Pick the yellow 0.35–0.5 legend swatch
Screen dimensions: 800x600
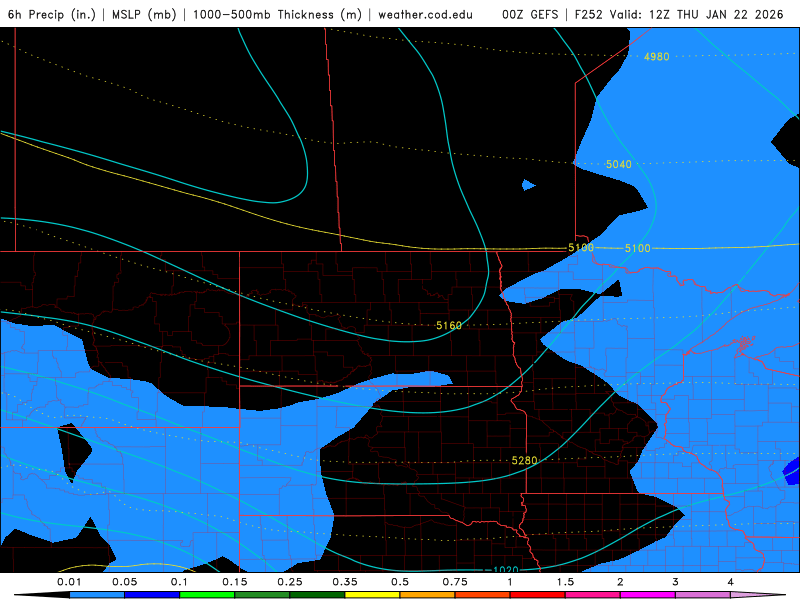(372, 595)
